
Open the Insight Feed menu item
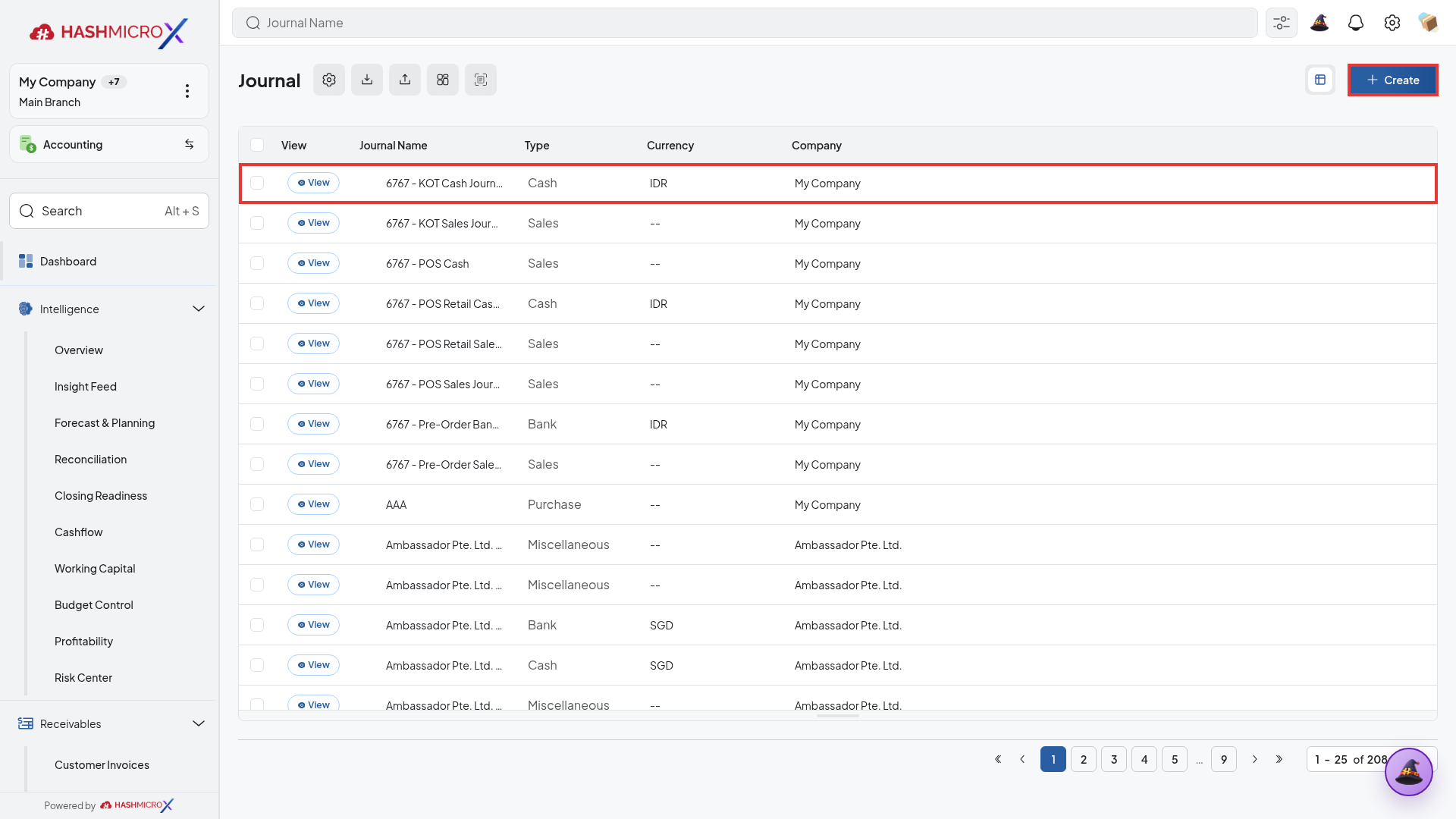(86, 387)
